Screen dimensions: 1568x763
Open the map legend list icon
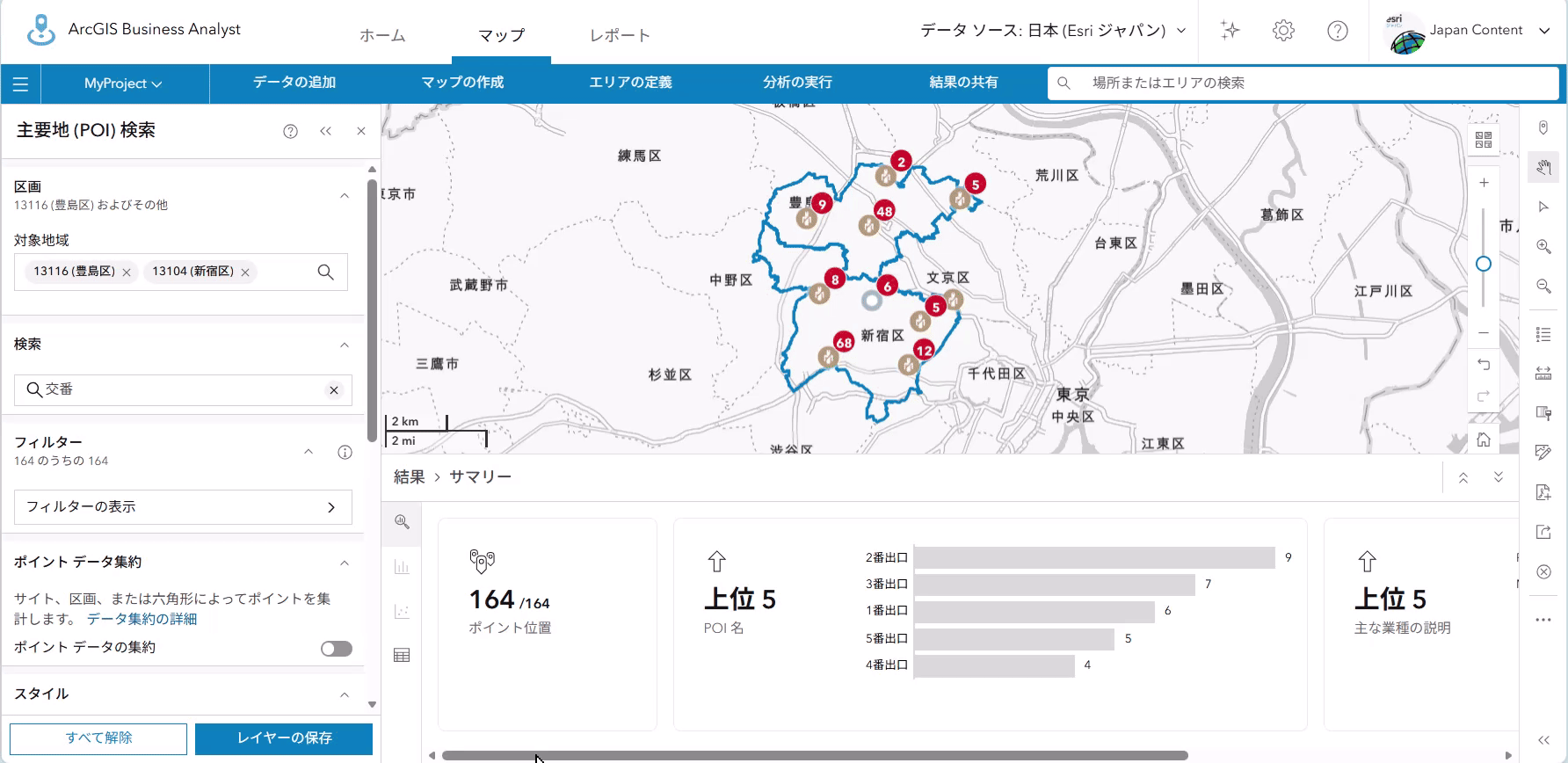tap(1543, 334)
